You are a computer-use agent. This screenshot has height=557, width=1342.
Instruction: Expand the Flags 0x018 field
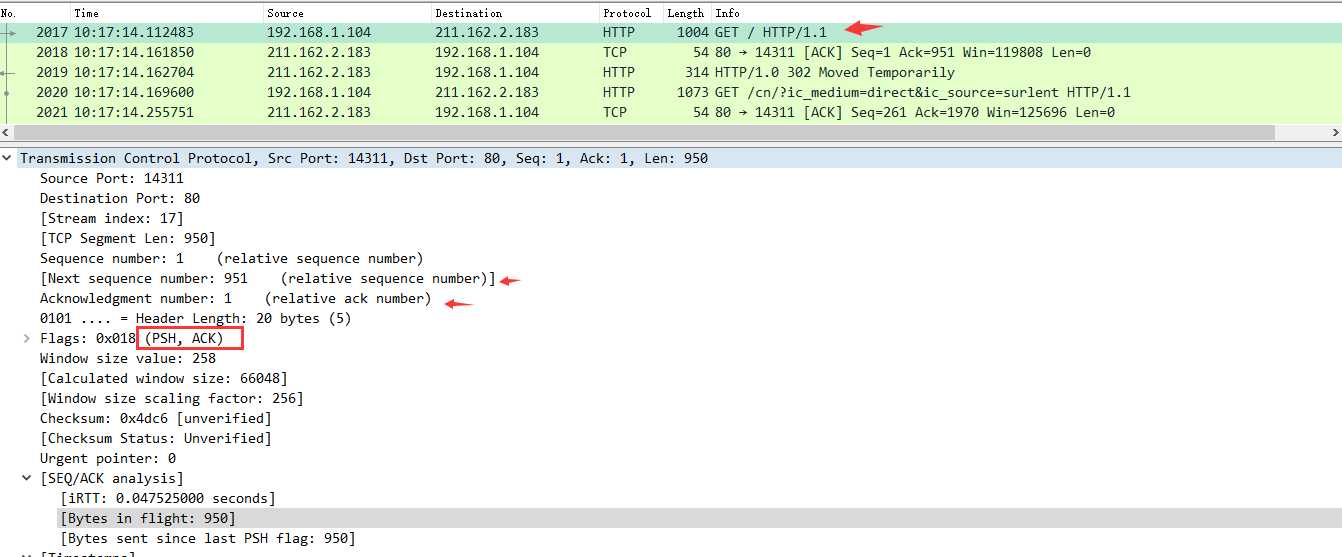[27, 338]
